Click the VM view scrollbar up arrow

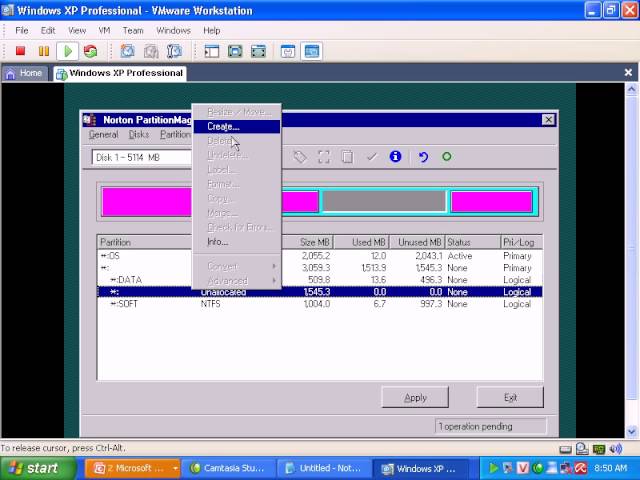[x=631, y=89]
